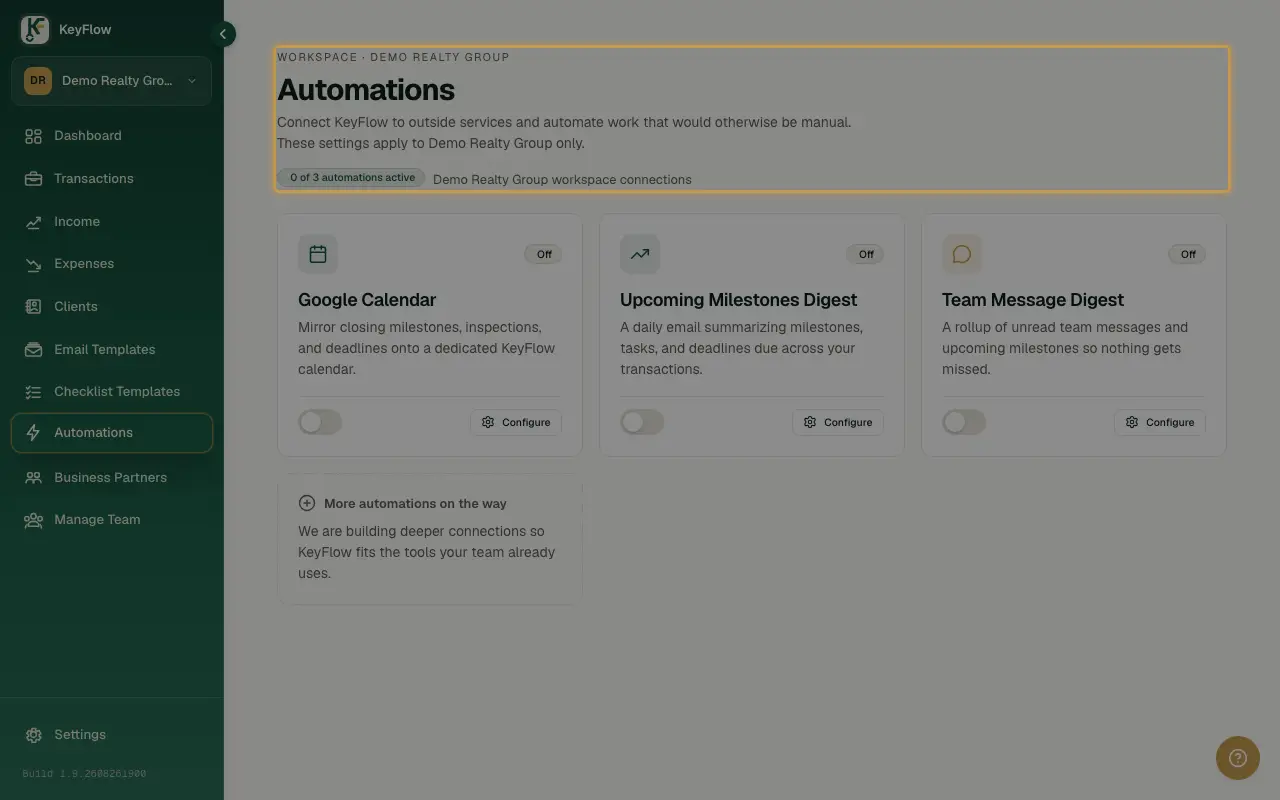1280x800 pixels.
Task: Open Business Partners
Action: 111,478
